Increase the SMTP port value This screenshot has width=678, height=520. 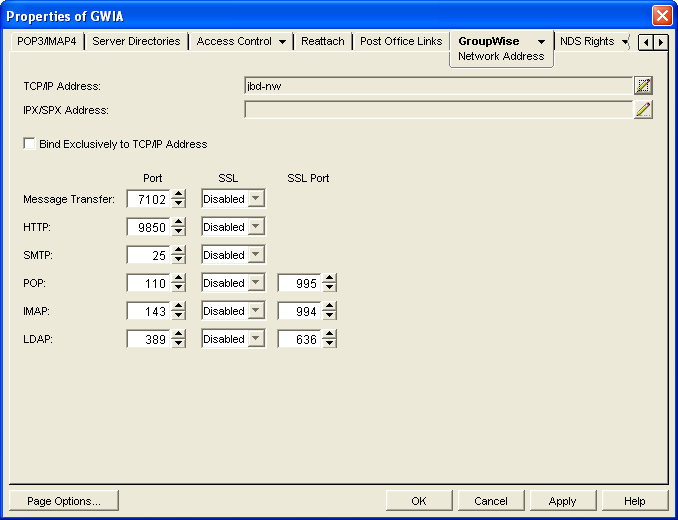click(x=178, y=250)
